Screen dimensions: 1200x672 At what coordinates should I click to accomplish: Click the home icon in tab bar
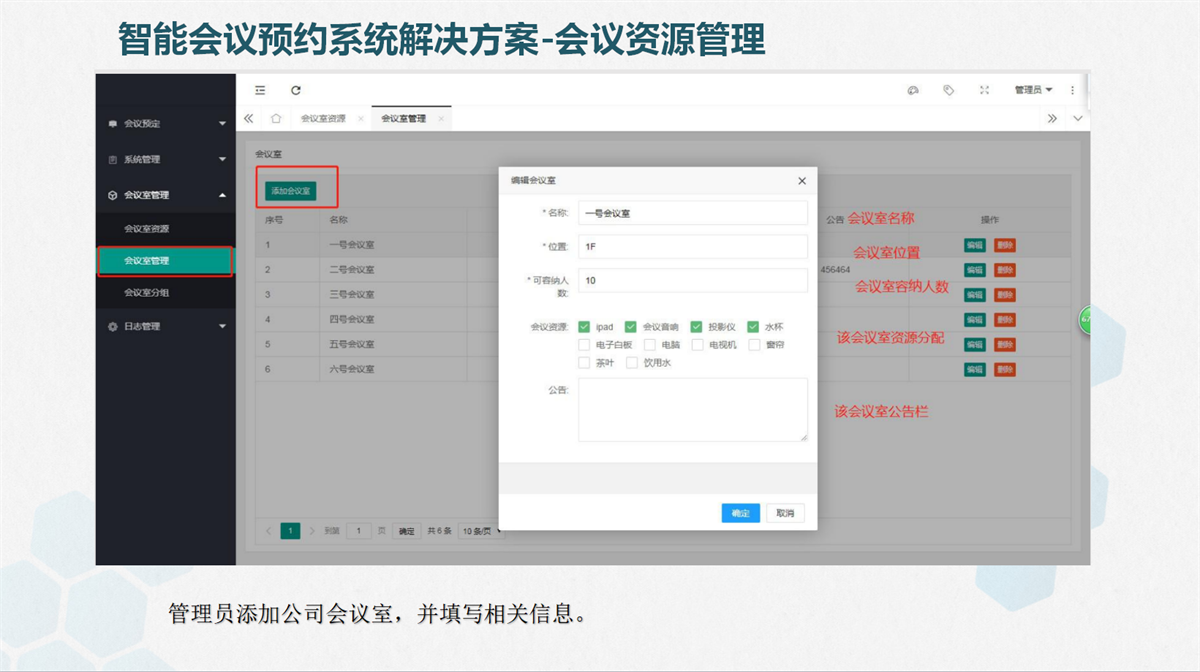[276, 118]
